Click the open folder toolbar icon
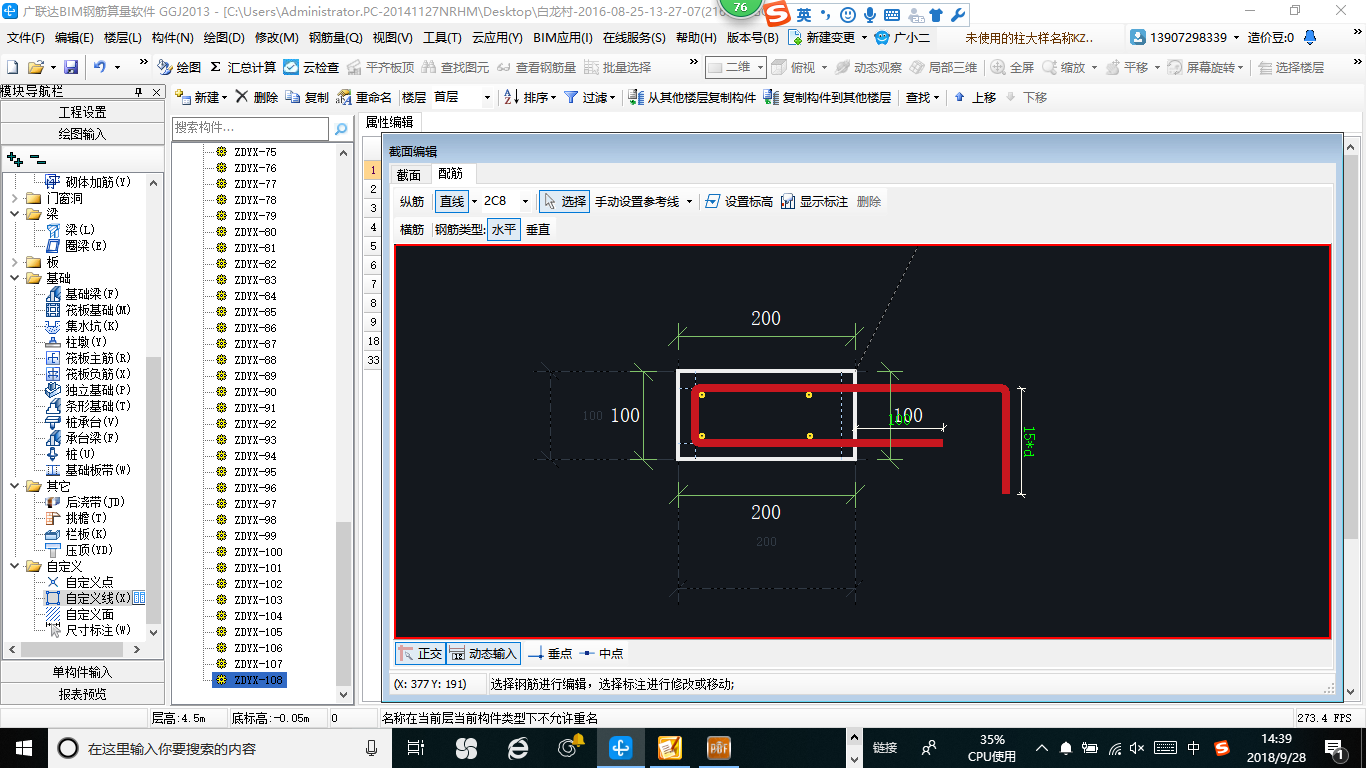 coord(35,67)
